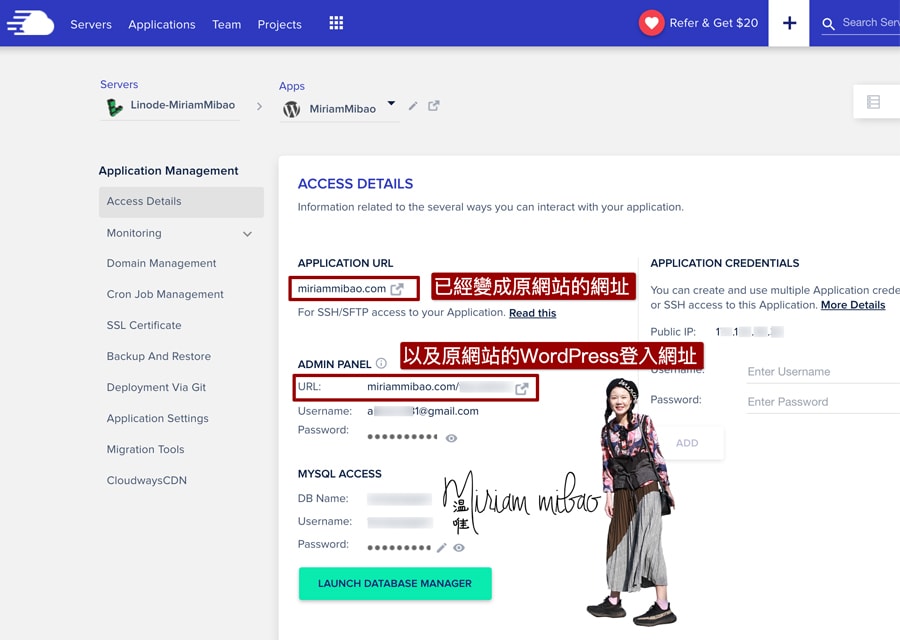The image size is (900, 640).
Task: Open Backup And Restore section
Action: 159,356
